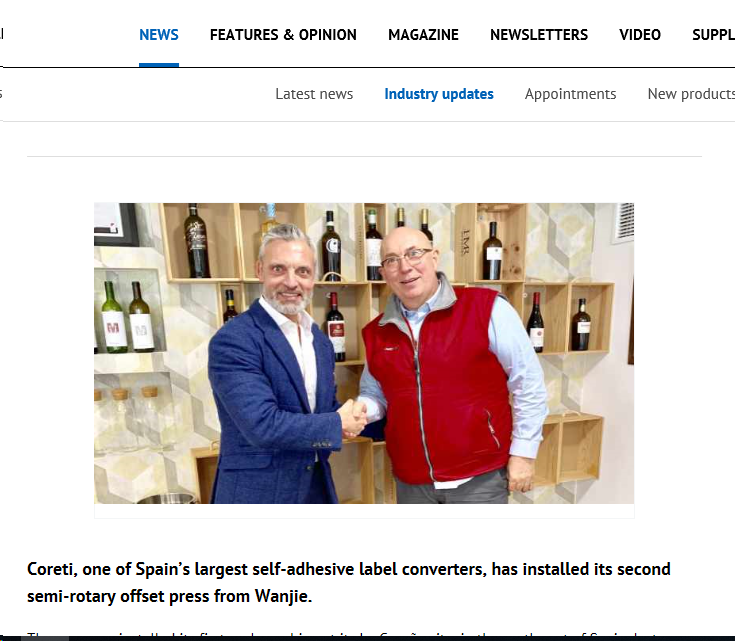Click the framed picture in photo corner
This screenshot has height=641, width=735.
(116, 224)
